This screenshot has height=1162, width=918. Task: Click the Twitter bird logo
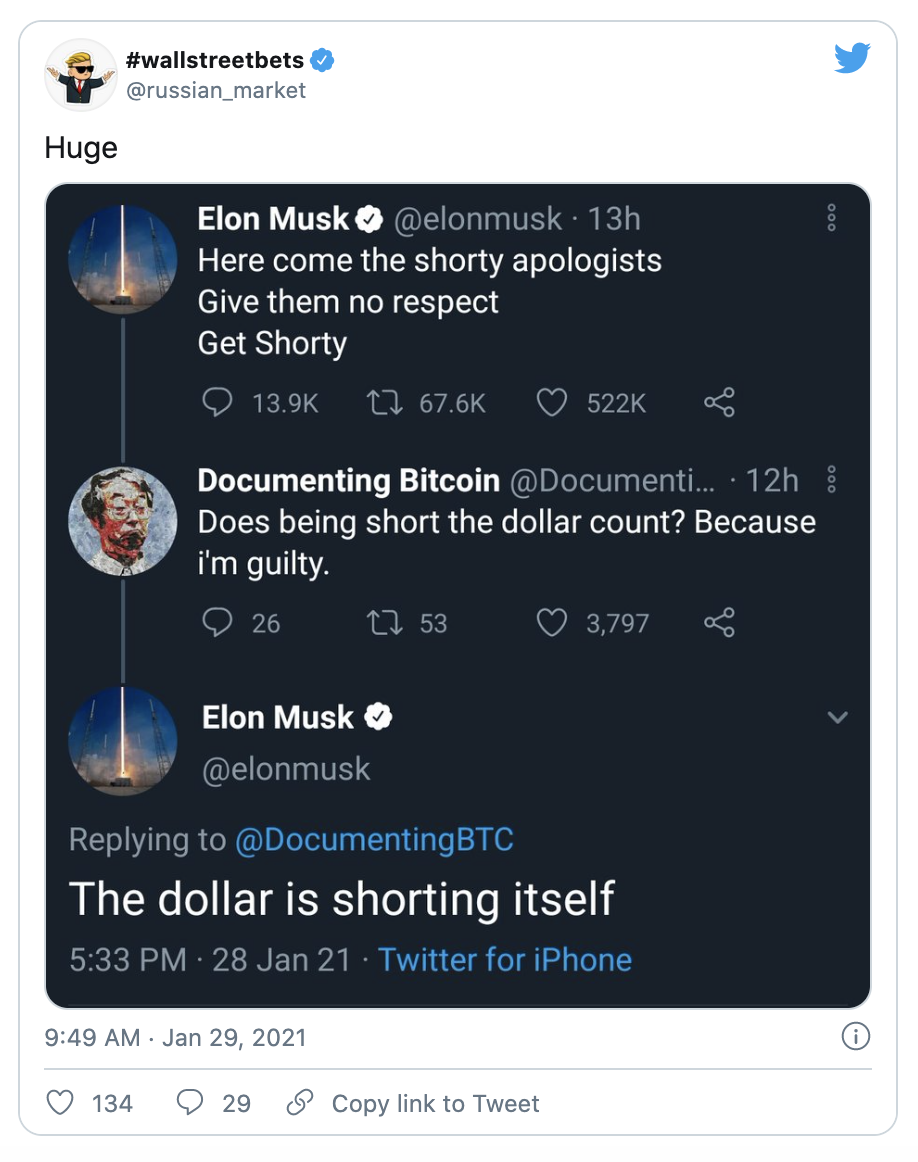click(x=852, y=58)
